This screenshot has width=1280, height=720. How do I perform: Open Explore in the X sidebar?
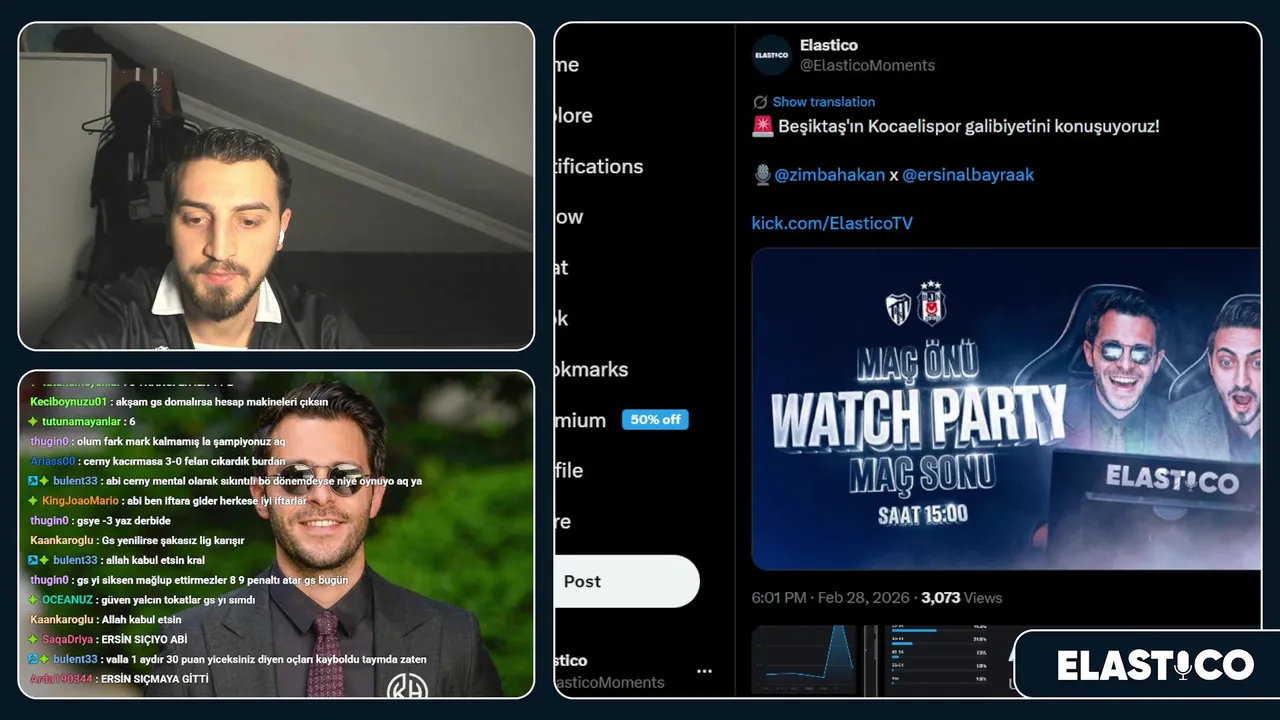pyautogui.click(x=574, y=116)
